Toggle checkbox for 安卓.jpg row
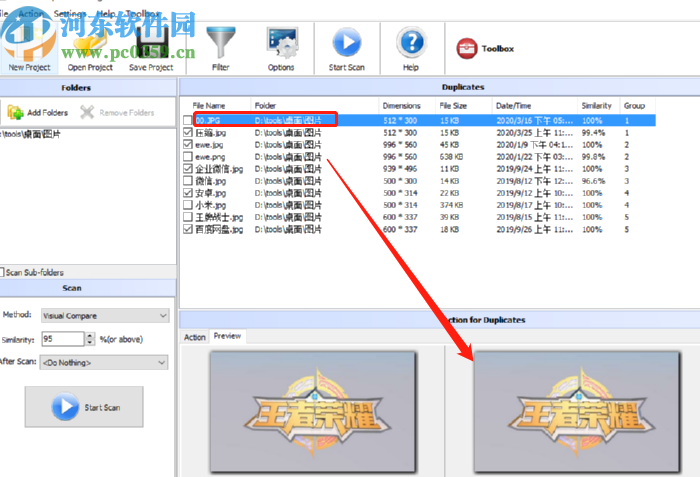Image resolution: width=700 pixels, height=477 pixels. tap(188, 192)
